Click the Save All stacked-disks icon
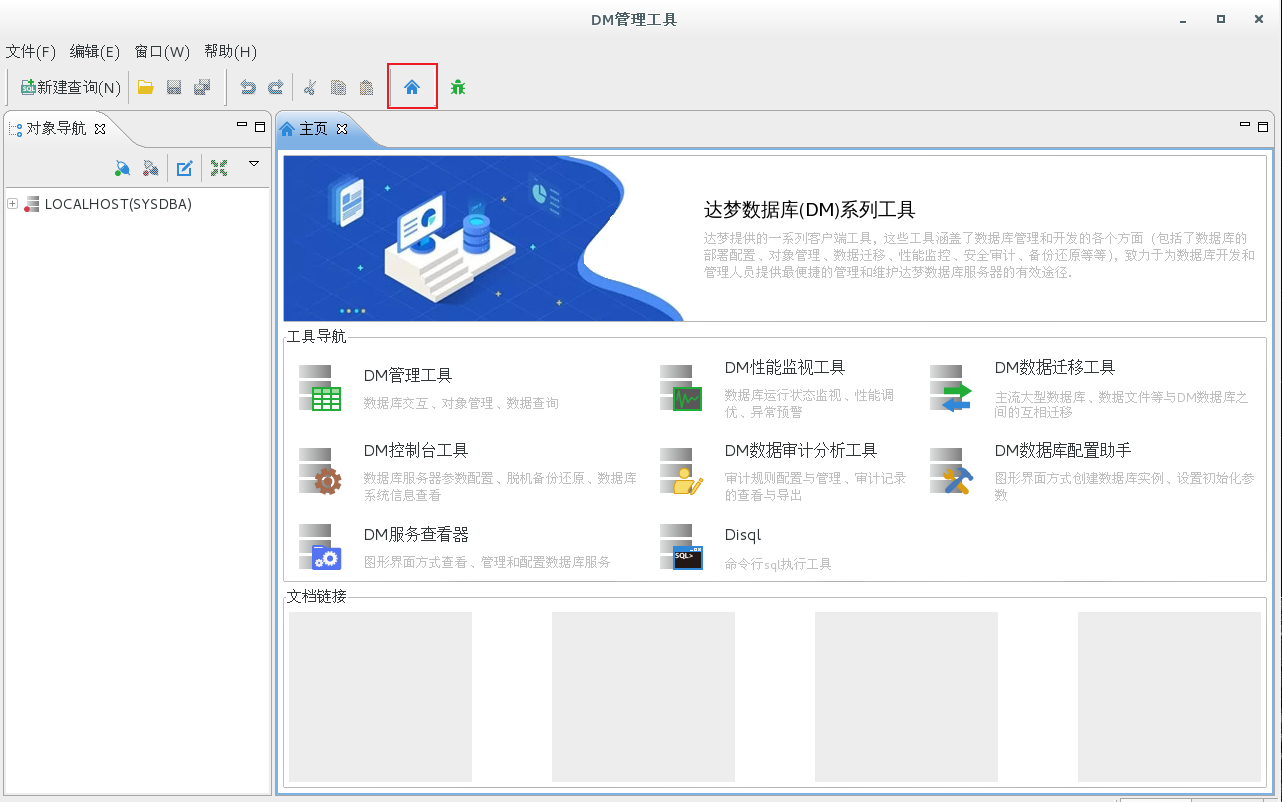 [202, 88]
